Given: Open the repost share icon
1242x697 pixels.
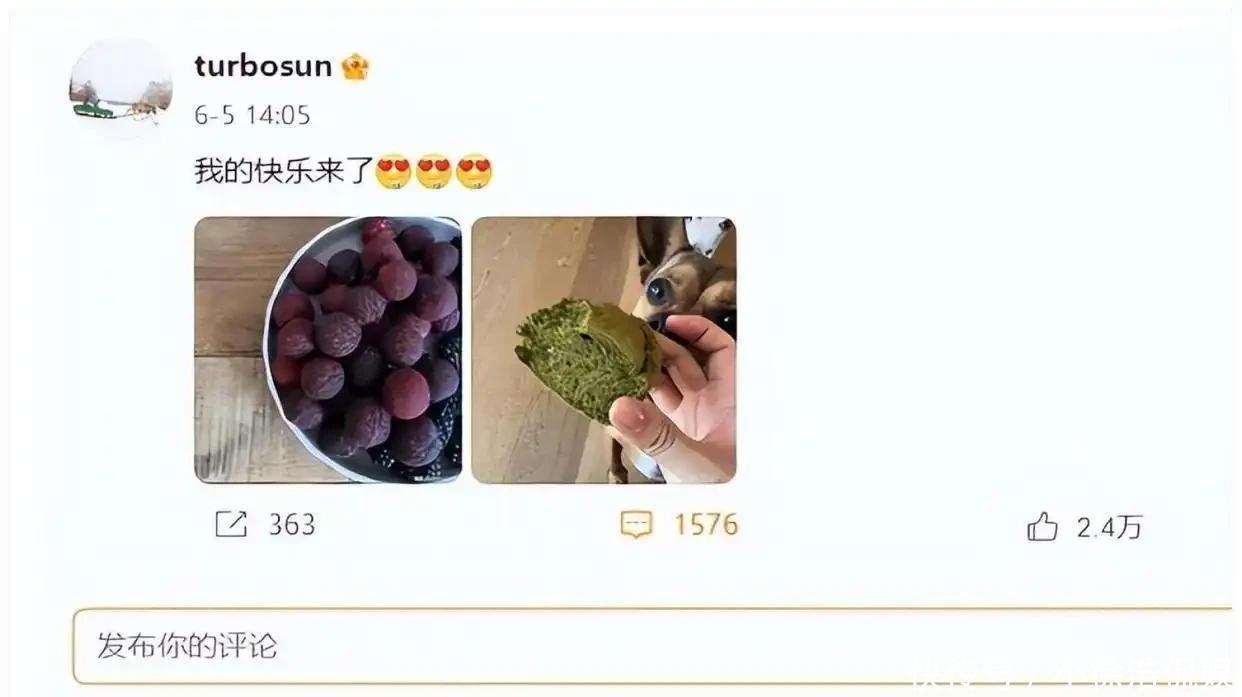Looking at the screenshot, I should (x=231, y=525).
